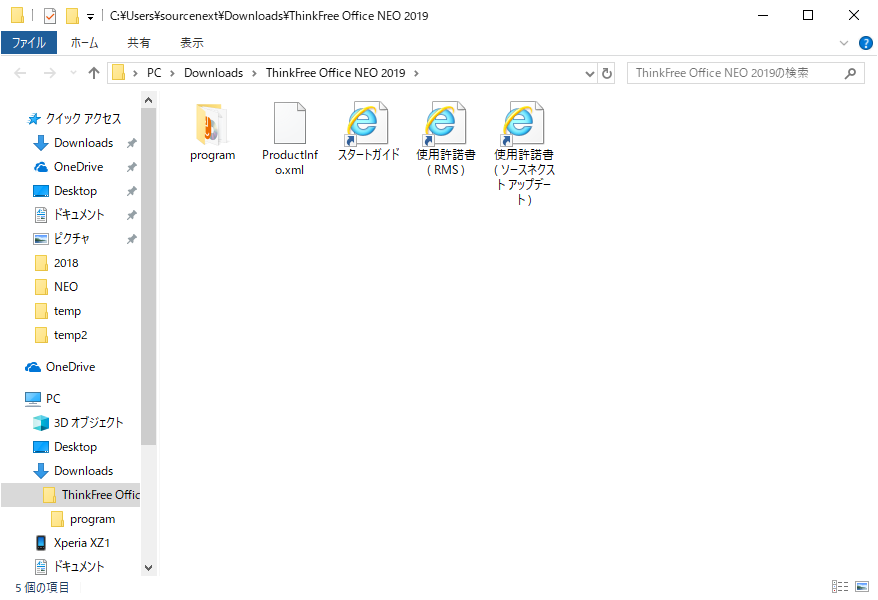Viewport: 878px width, 600px height.
Task: Click the Xperia XZ1 phone icon
Action: click(40, 542)
